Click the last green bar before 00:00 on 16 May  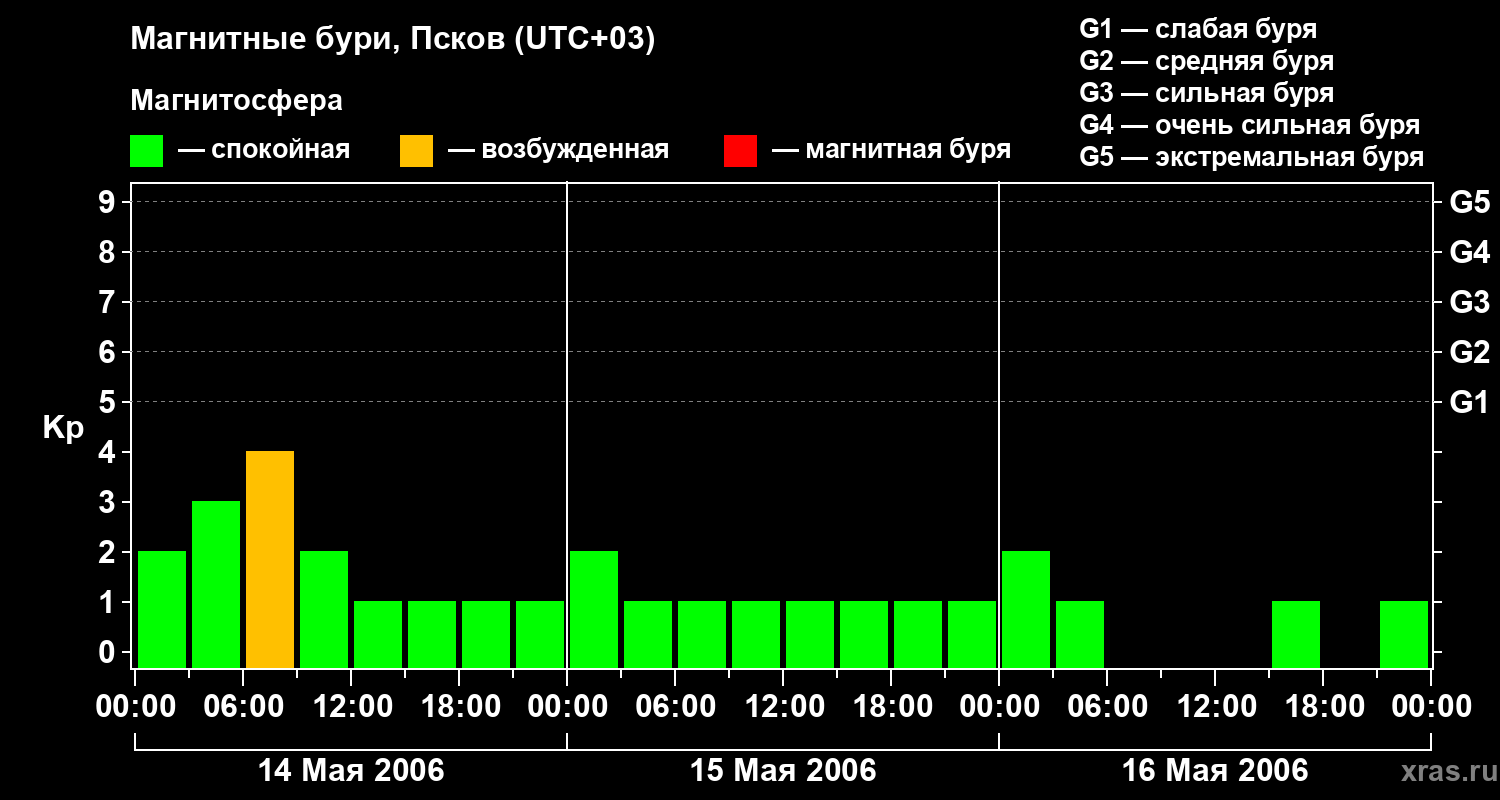click(x=972, y=634)
